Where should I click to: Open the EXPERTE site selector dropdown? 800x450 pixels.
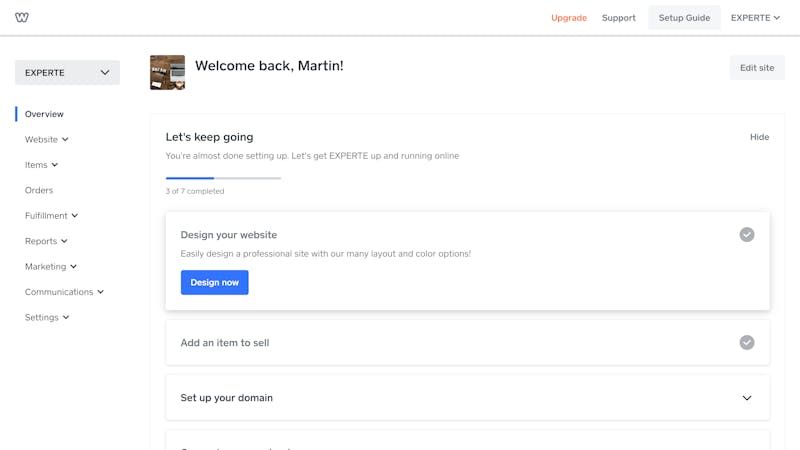(67, 72)
